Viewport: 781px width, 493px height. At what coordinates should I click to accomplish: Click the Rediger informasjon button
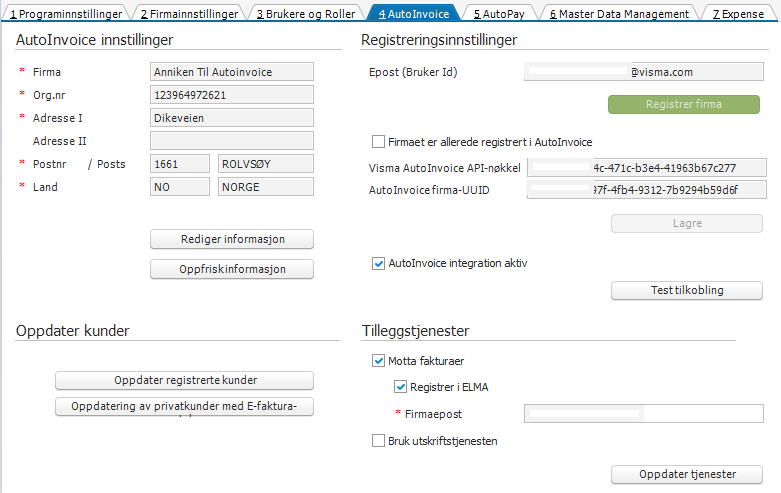pyautogui.click(x=232, y=239)
